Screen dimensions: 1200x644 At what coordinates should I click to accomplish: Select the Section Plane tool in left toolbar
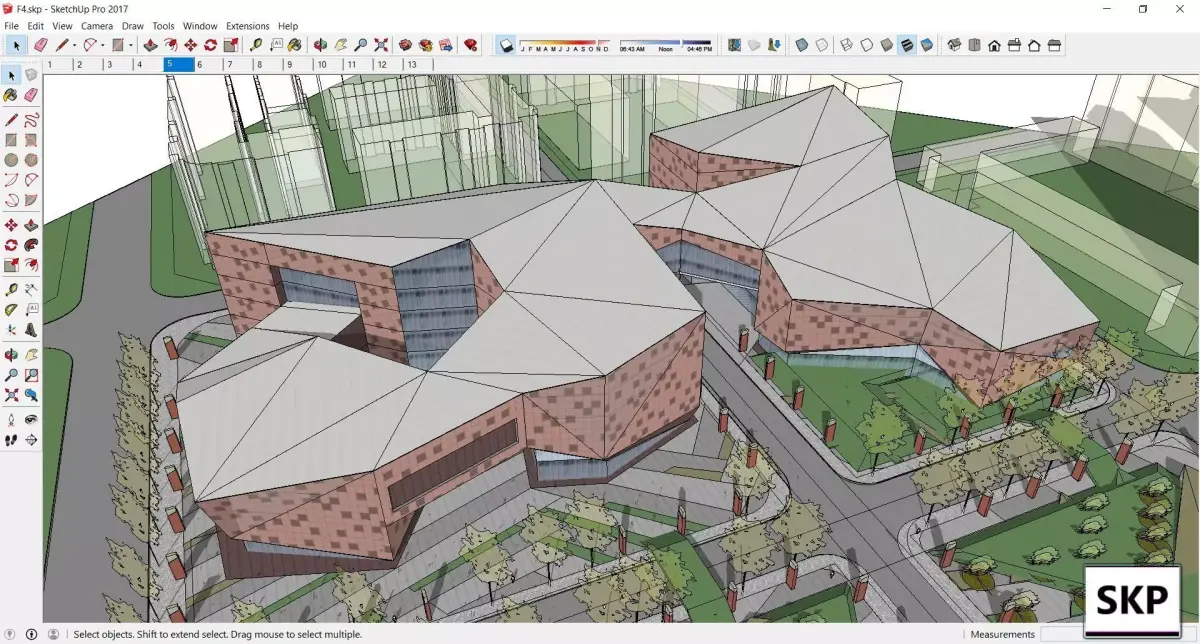click(x=32, y=440)
